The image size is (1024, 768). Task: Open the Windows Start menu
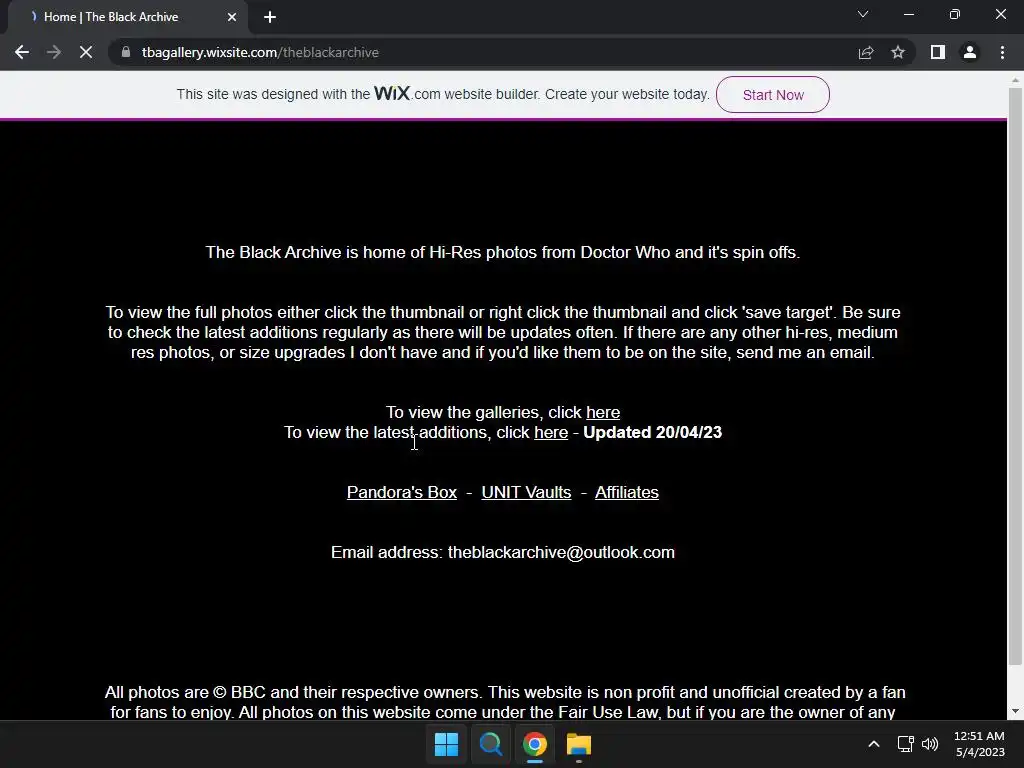click(447, 744)
